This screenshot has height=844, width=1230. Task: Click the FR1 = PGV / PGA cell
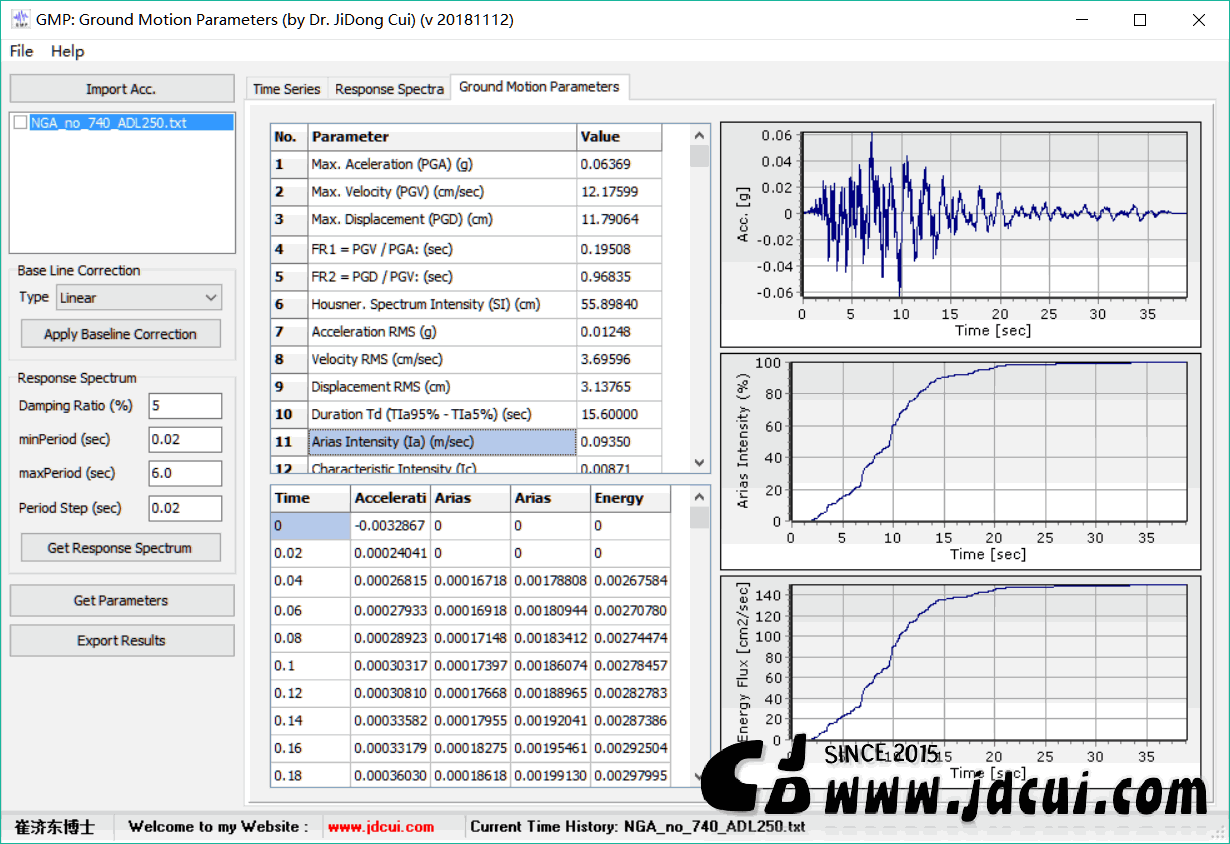tap(442, 249)
